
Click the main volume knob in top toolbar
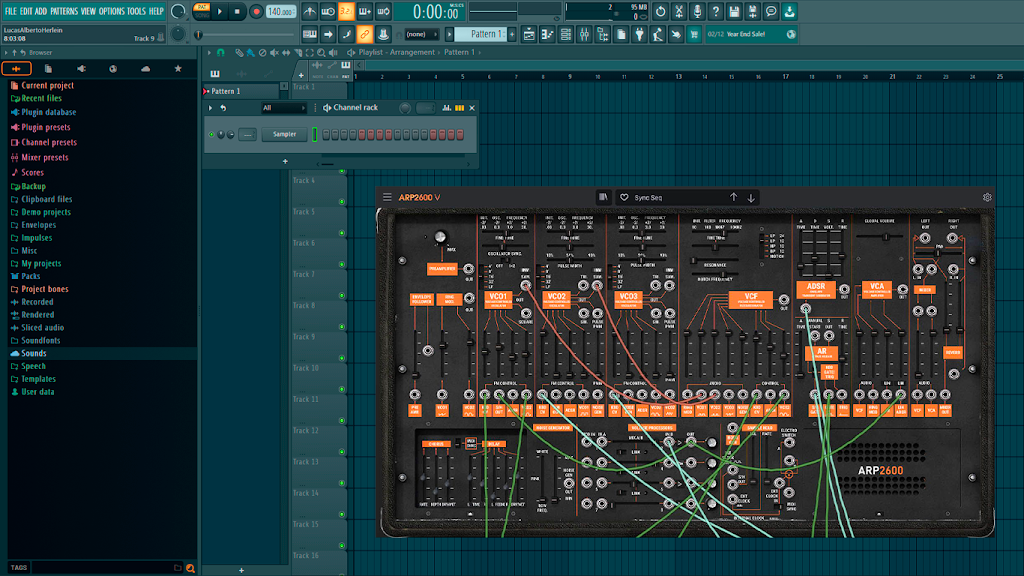(x=178, y=11)
